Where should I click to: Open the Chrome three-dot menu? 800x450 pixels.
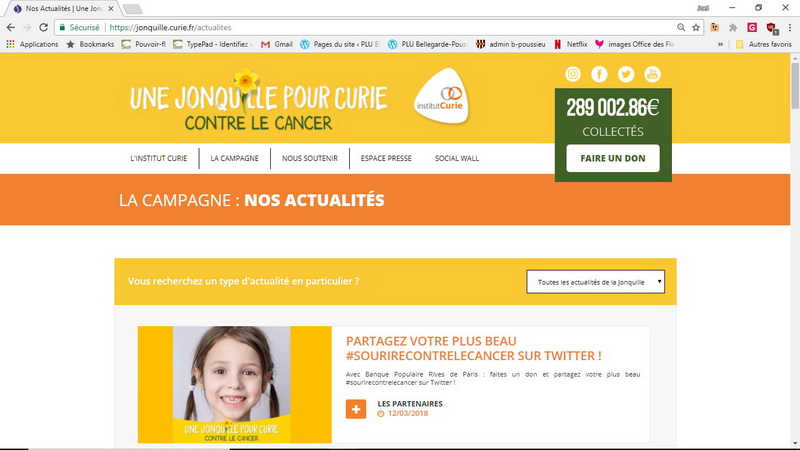[790, 28]
